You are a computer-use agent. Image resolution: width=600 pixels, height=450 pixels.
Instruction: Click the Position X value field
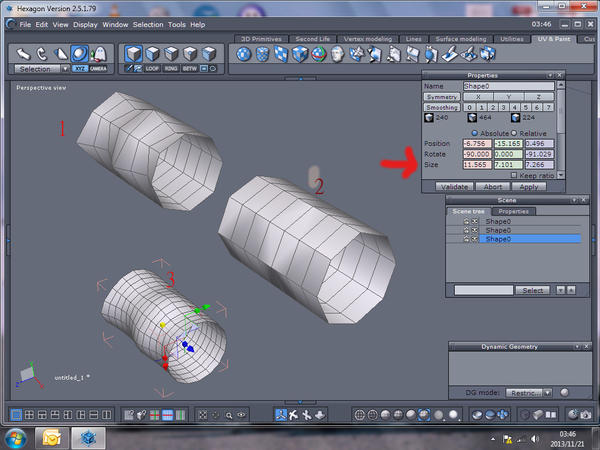(477, 143)
